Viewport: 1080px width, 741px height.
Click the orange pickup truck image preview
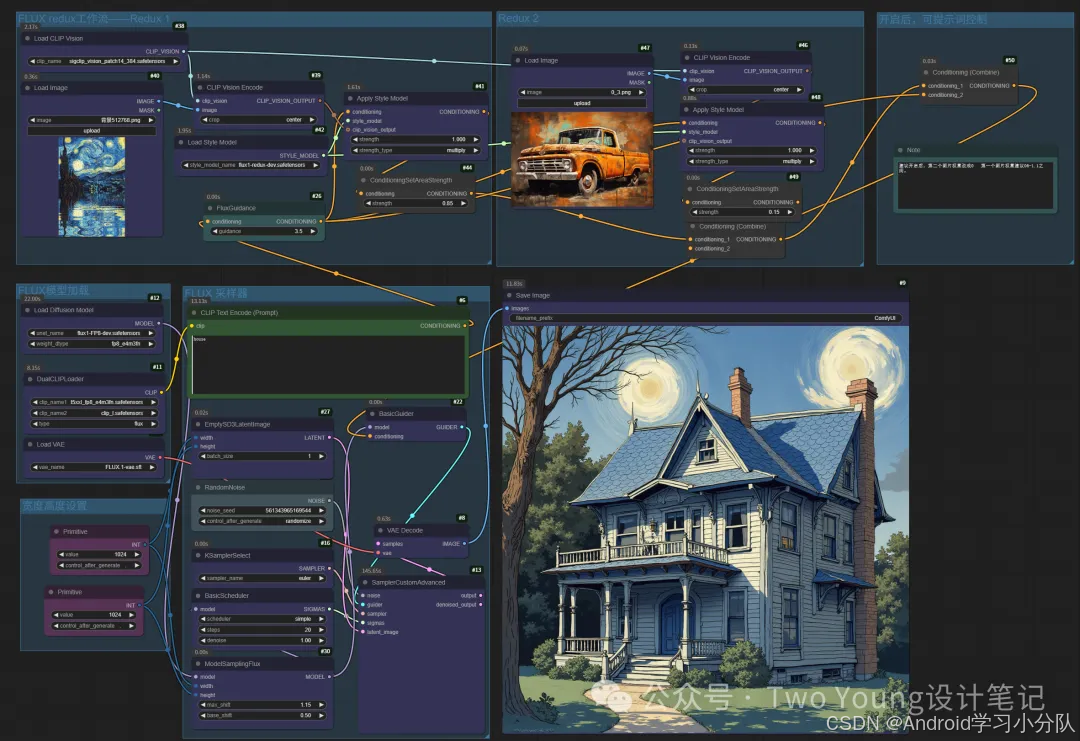[x=582, y=158]
